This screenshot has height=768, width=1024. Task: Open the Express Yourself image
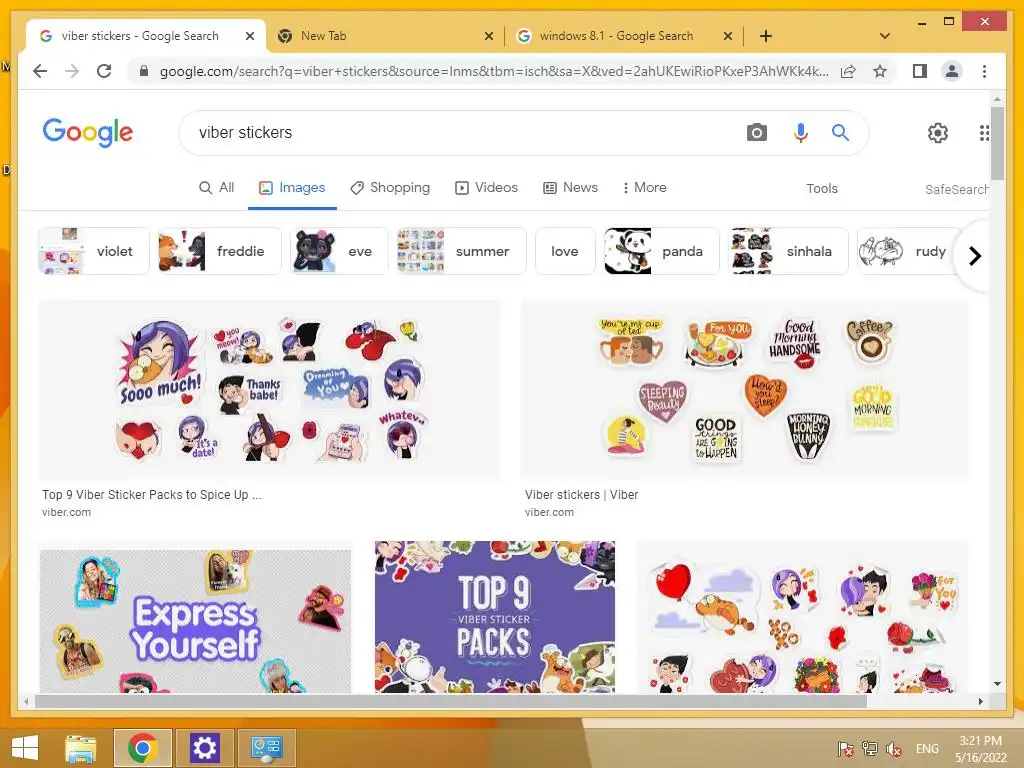[195, 620]
